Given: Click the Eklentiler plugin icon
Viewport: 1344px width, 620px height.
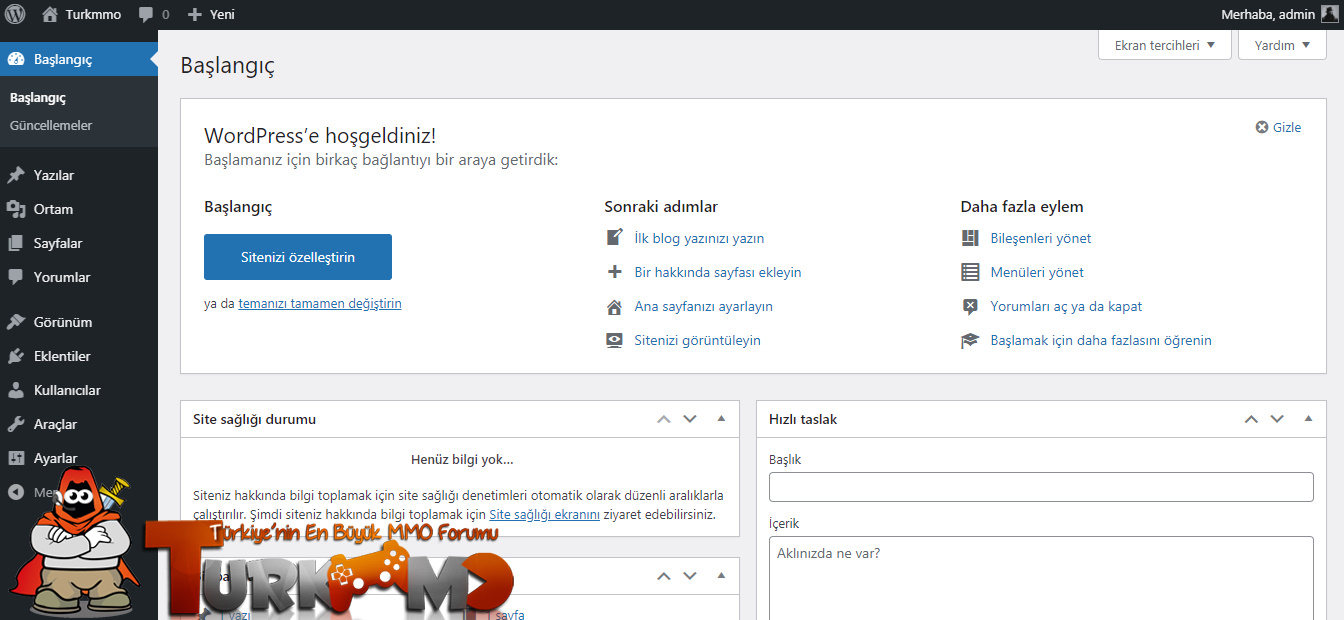Looking at the screenshot, I should pyautogui.click(x=16, y=356).
